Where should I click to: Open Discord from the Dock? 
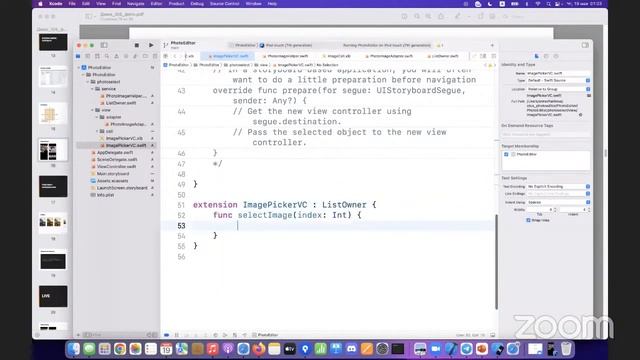tap(351, 349)
